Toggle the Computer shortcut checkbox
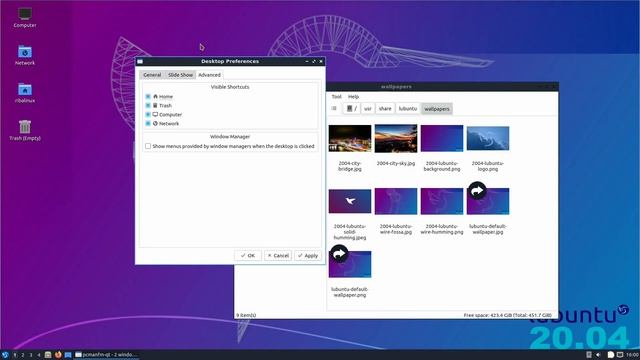 point(148,115)
